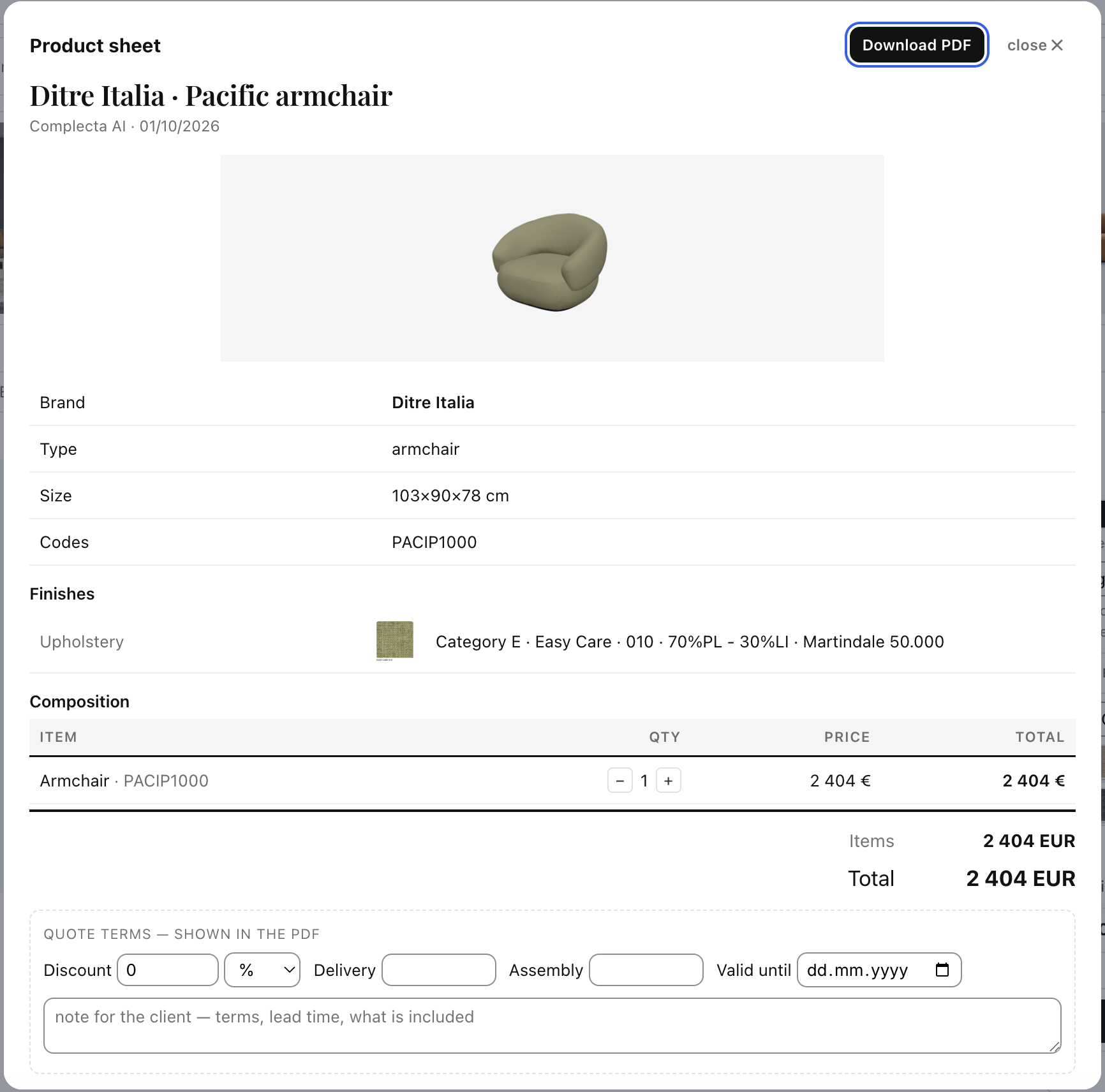Click the Ditre Italia brand value
The width and height of the screenshot is (1105, 1092).
433,402
